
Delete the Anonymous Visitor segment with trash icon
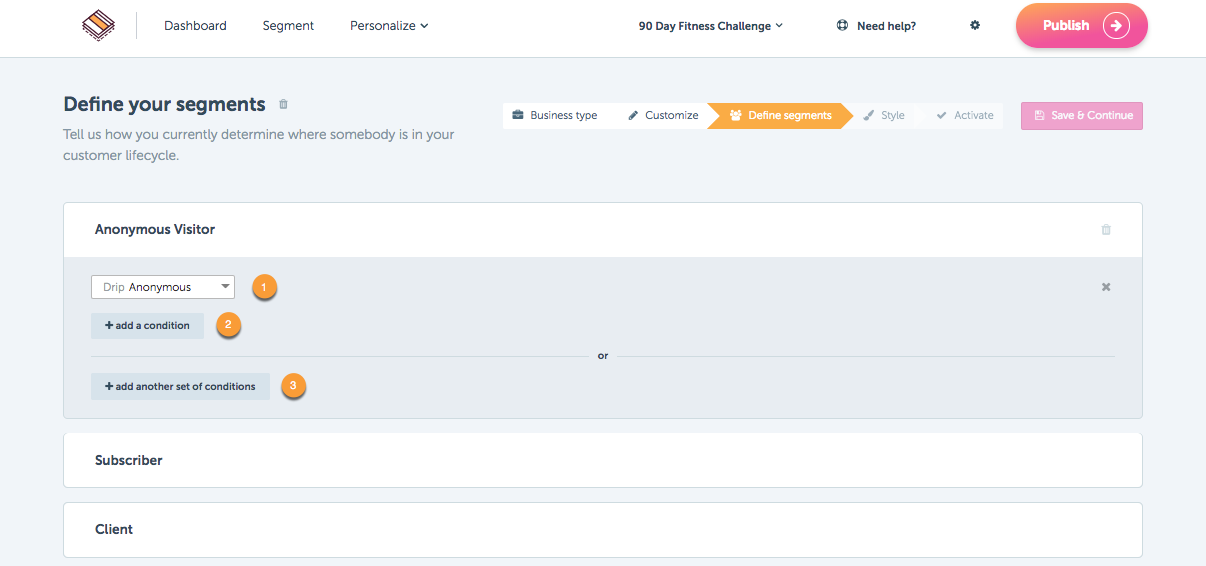click(1106, 230)
